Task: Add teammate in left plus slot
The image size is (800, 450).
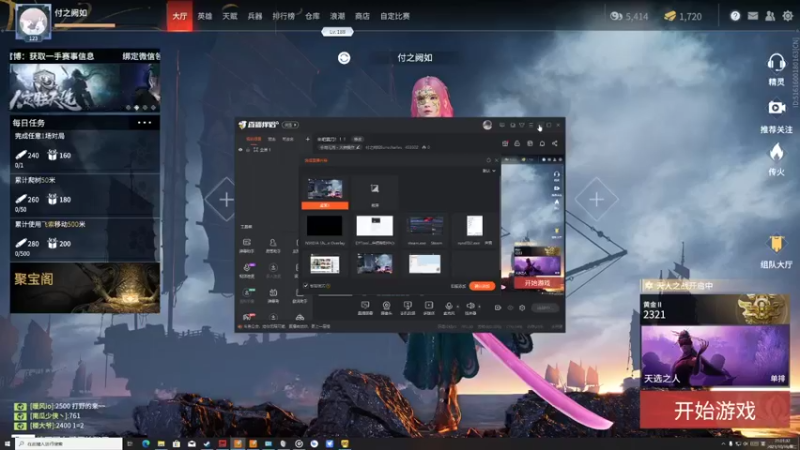Action: (225, 199)
